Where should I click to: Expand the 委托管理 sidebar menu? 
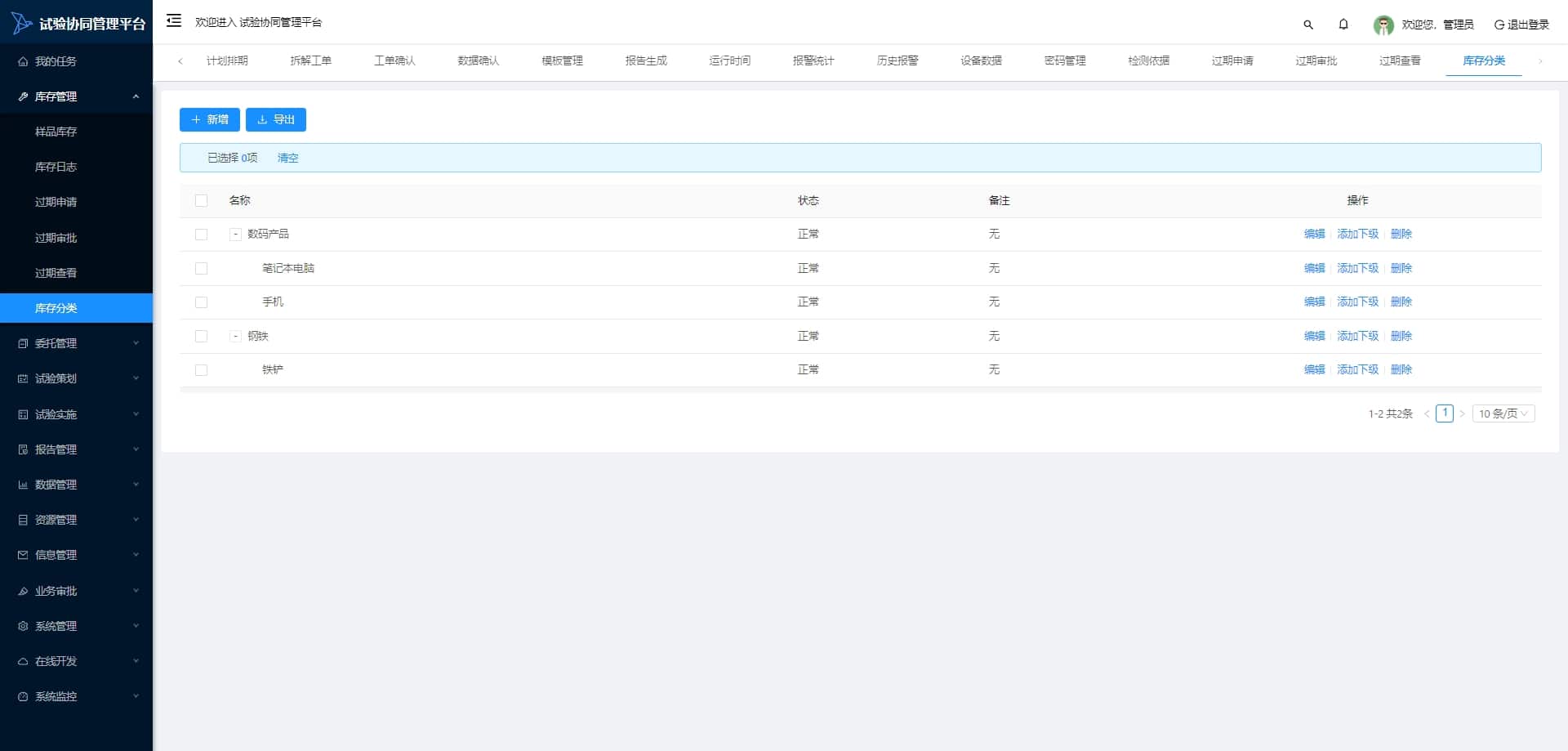click(136, 343)
